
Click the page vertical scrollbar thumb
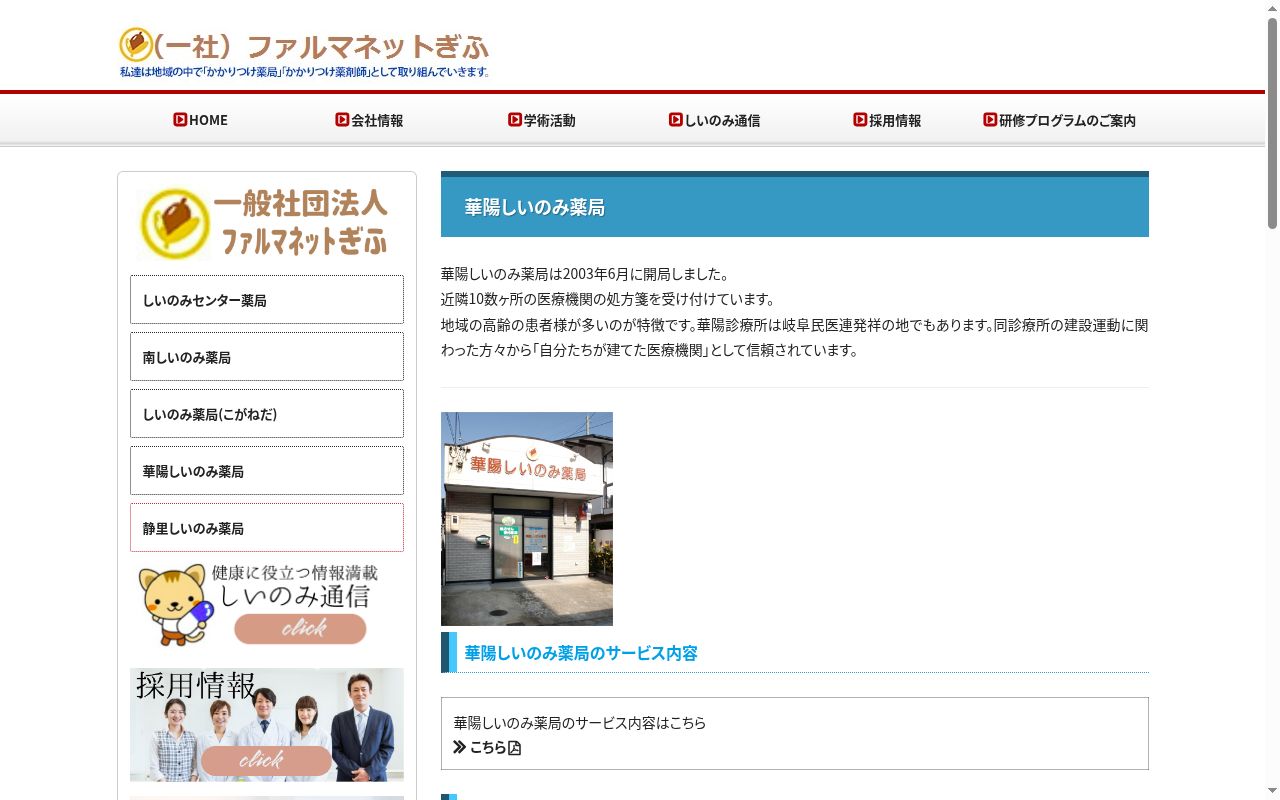point(1272,122)
